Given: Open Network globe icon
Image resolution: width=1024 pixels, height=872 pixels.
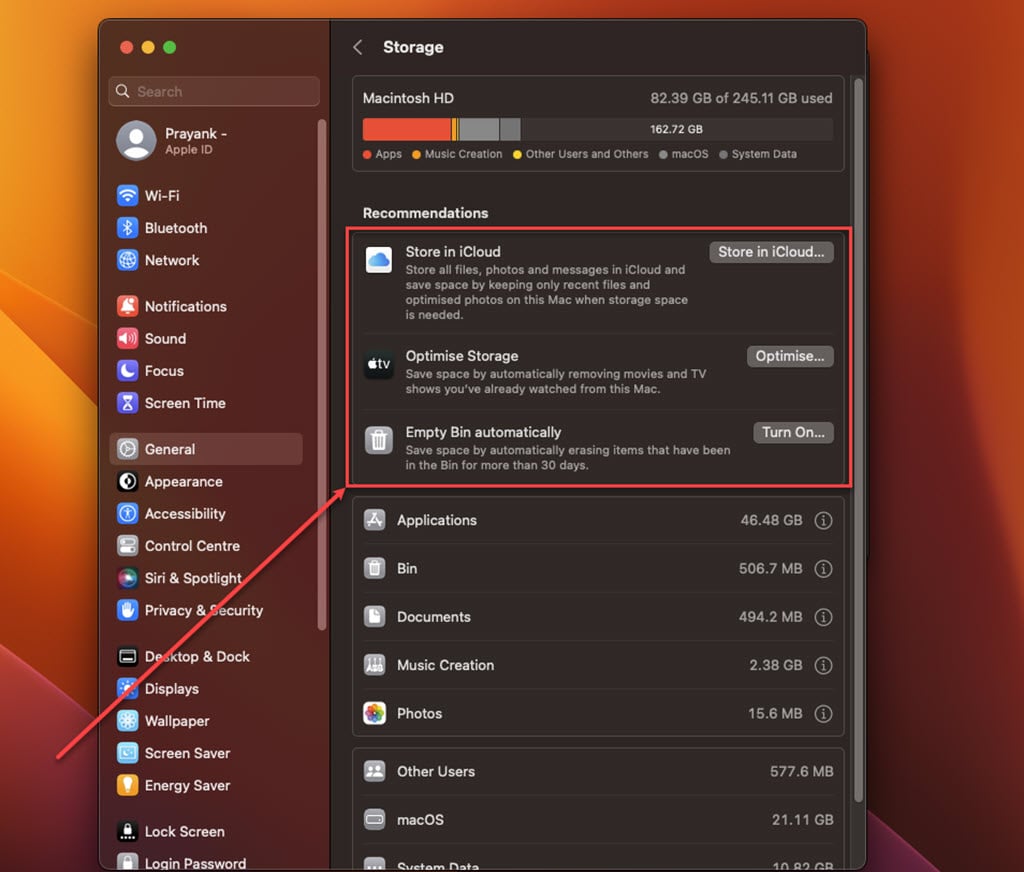Looking at the screenshot, I should click(127, 260).
